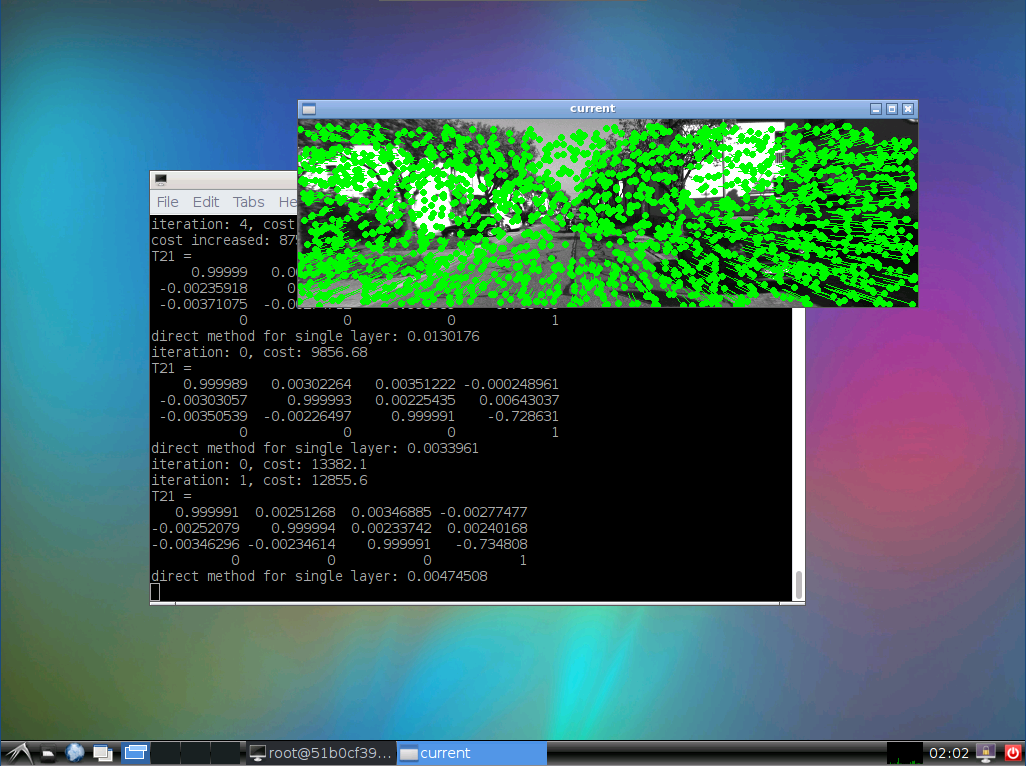Screen dimensions: 1026x766
Task: Click the 'current' window title text
Action: pos(593,109)
